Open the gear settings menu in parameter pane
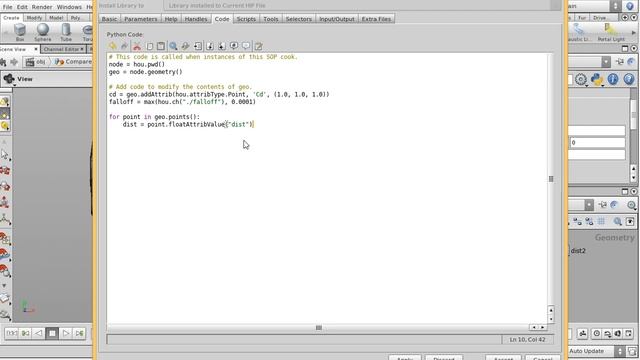Viewport: 640px width, 360px height. click(580, 79)
